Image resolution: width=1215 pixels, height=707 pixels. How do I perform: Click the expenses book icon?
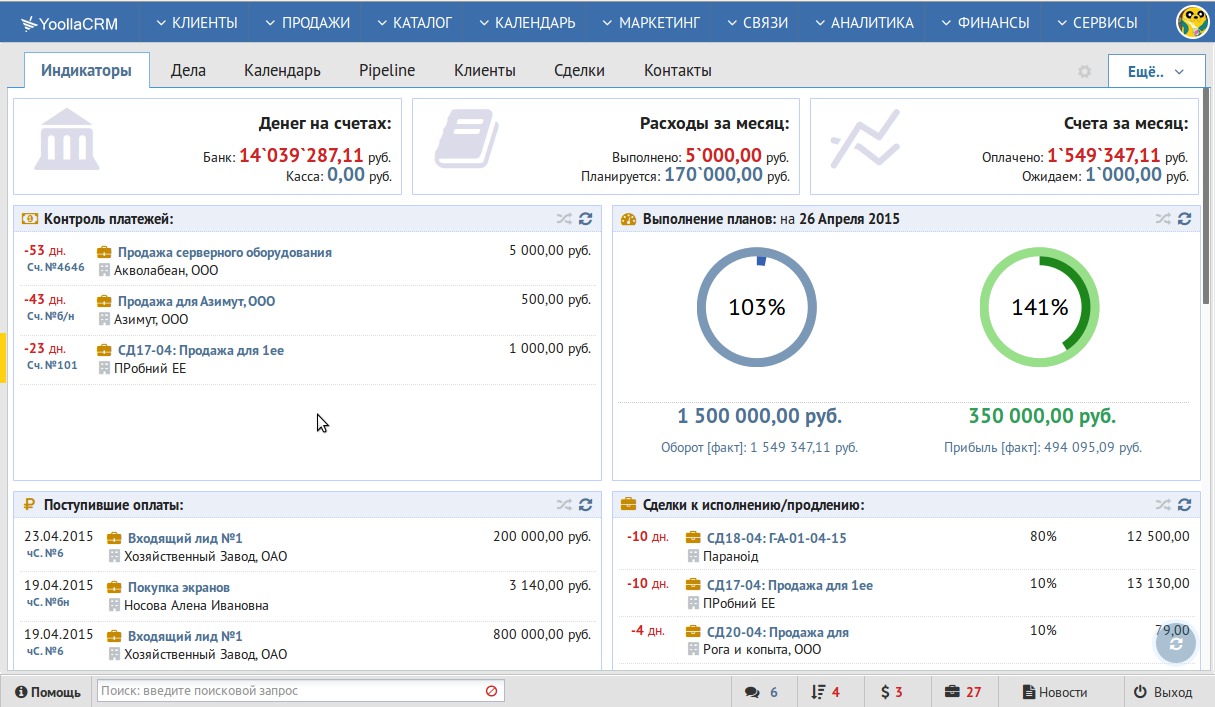tap(466, 137)
